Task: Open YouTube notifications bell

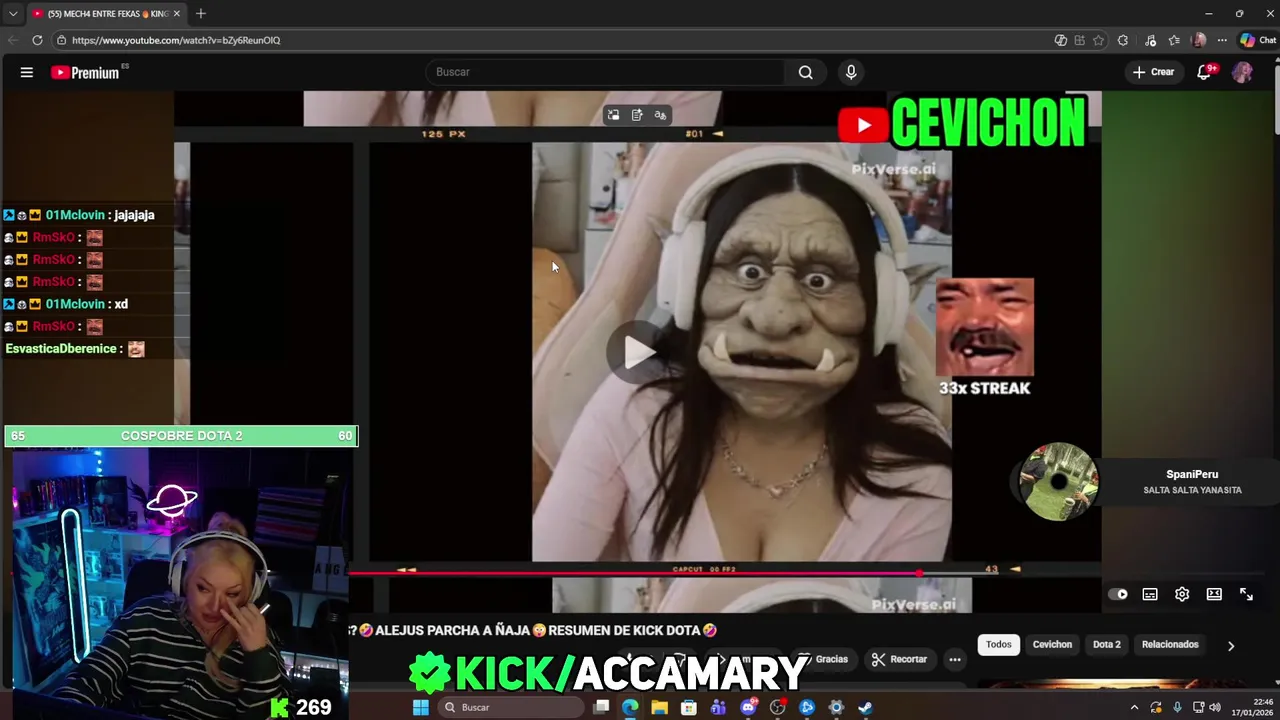Action: click(x=1205, y=72)
